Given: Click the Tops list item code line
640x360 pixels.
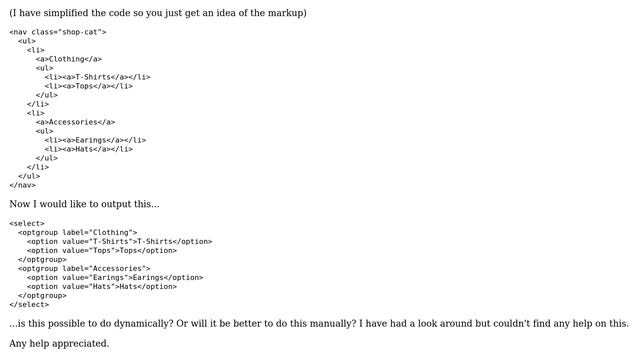Looking at the screenshot, I should click(89, 86).
